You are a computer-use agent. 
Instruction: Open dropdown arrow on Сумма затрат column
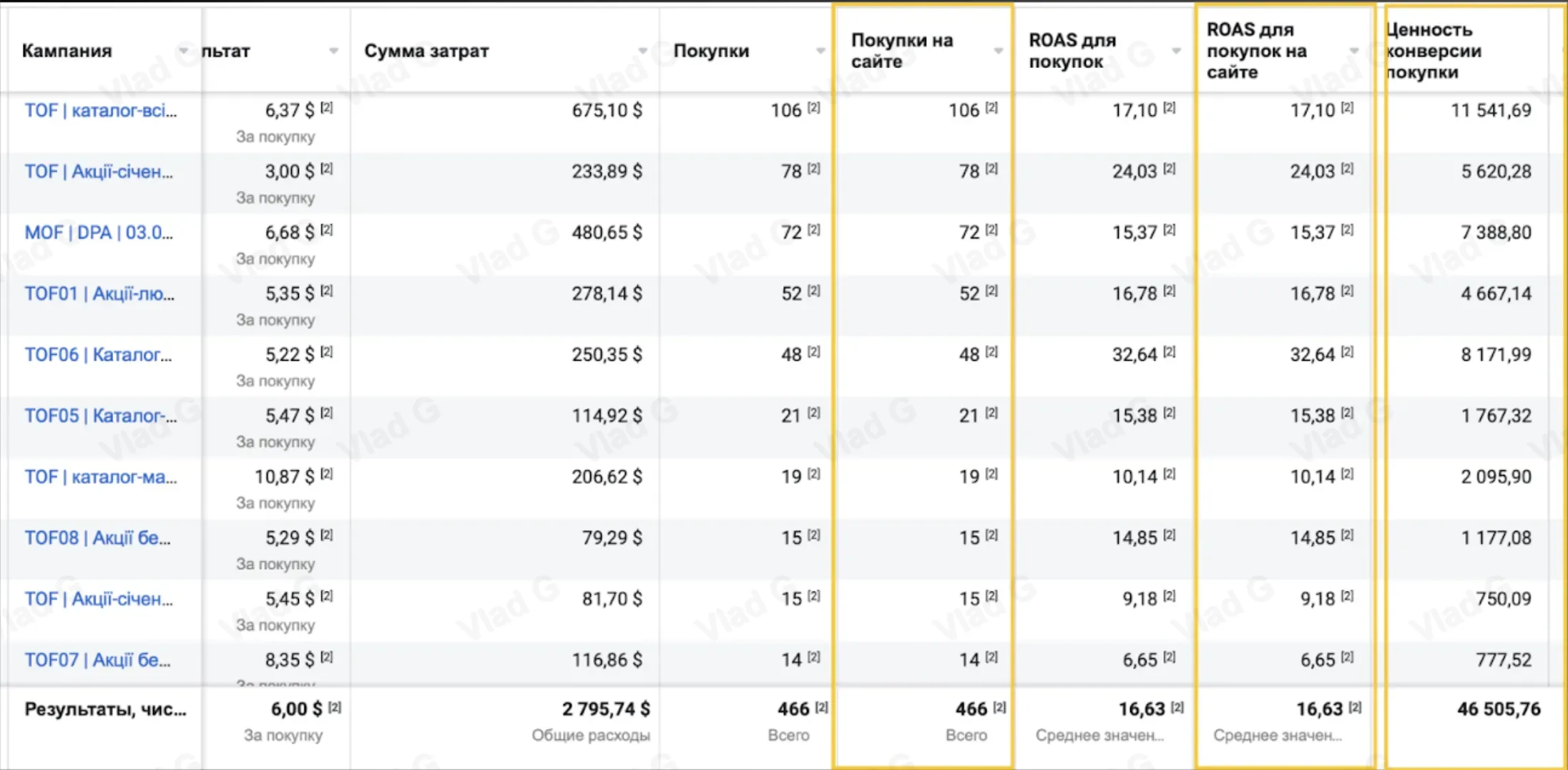click(x=642, y=51)
